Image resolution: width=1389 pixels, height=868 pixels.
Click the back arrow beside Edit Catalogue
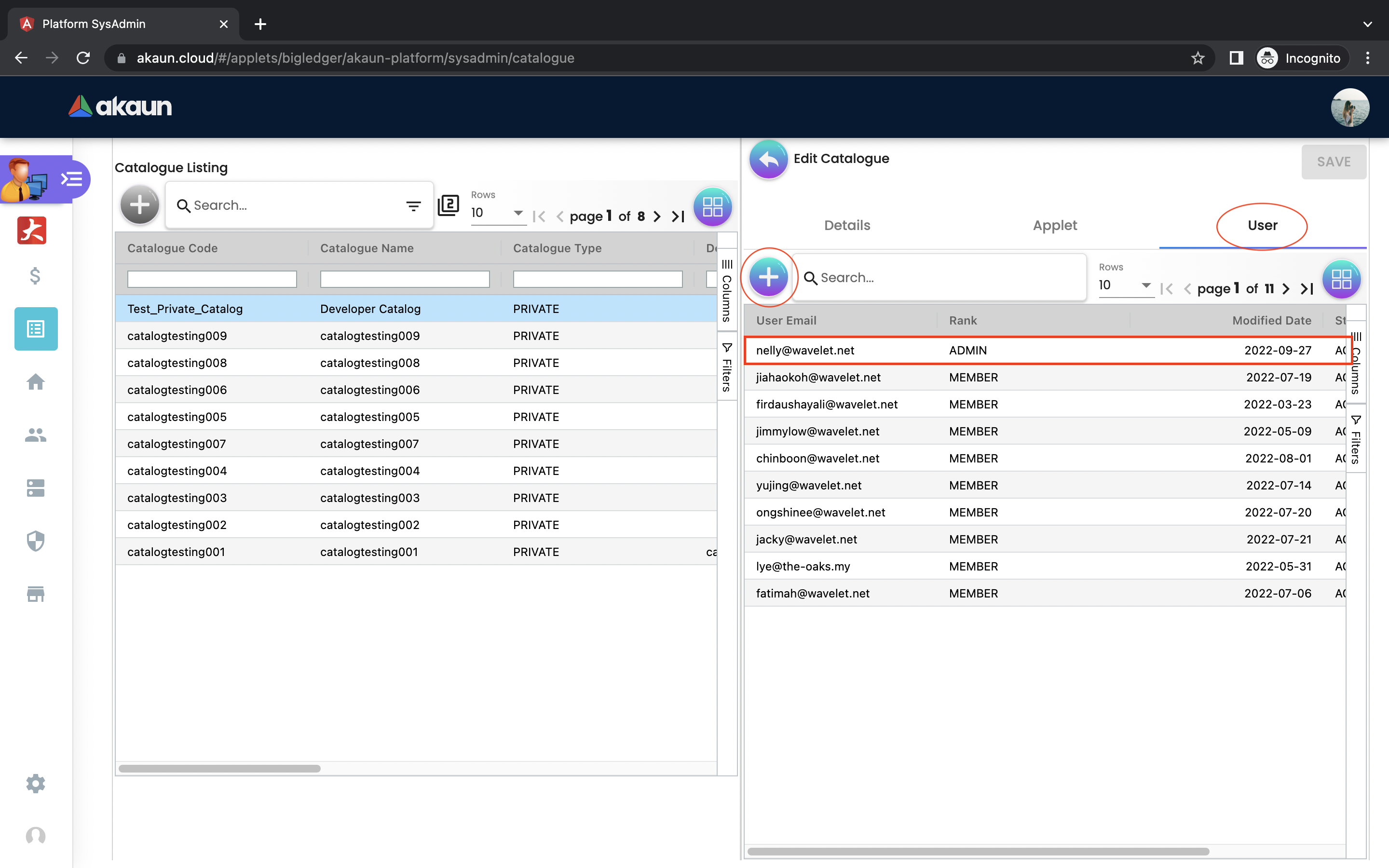tap(768, 160)
